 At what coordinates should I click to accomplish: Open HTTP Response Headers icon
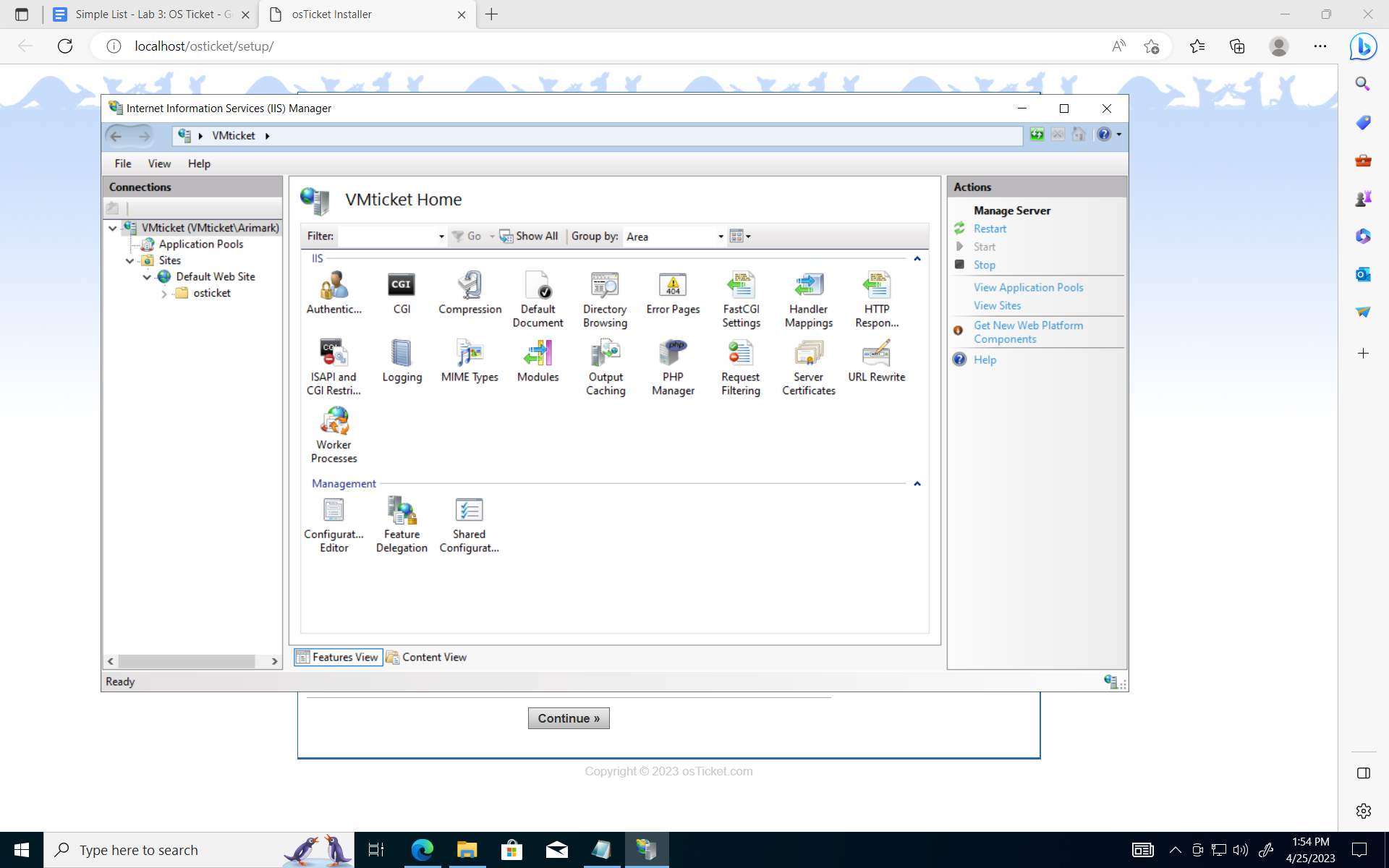tap(877, 299)
